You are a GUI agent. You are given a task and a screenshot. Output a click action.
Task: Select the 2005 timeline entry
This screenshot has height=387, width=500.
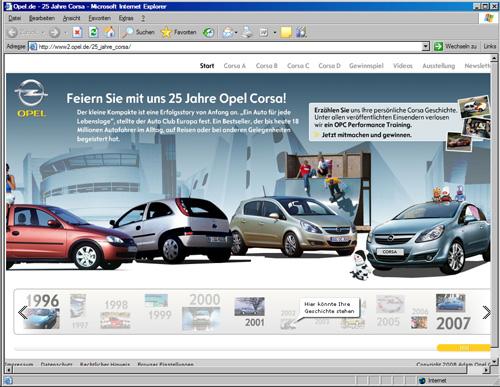(389, 311)
